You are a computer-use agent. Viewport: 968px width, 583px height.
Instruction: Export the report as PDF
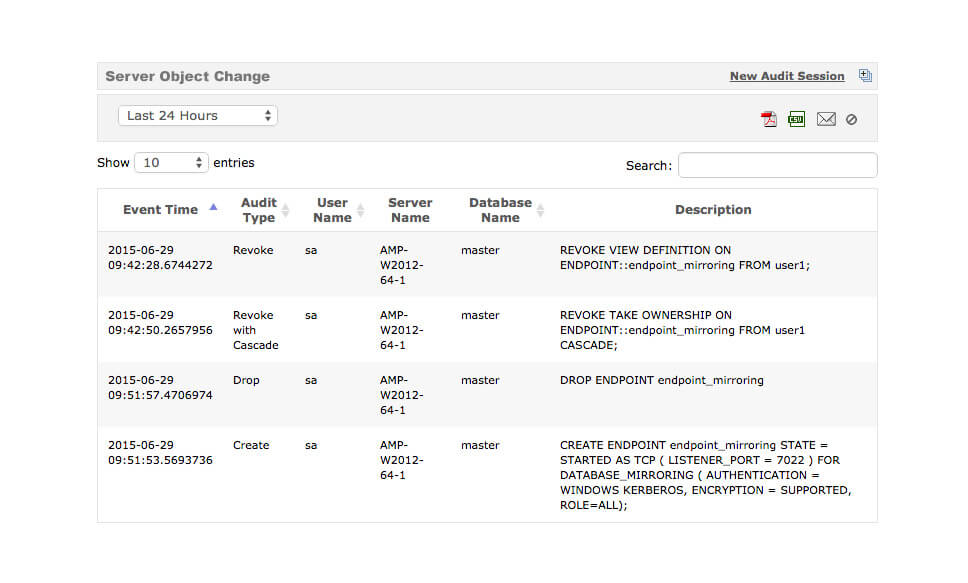click(769, 119)
